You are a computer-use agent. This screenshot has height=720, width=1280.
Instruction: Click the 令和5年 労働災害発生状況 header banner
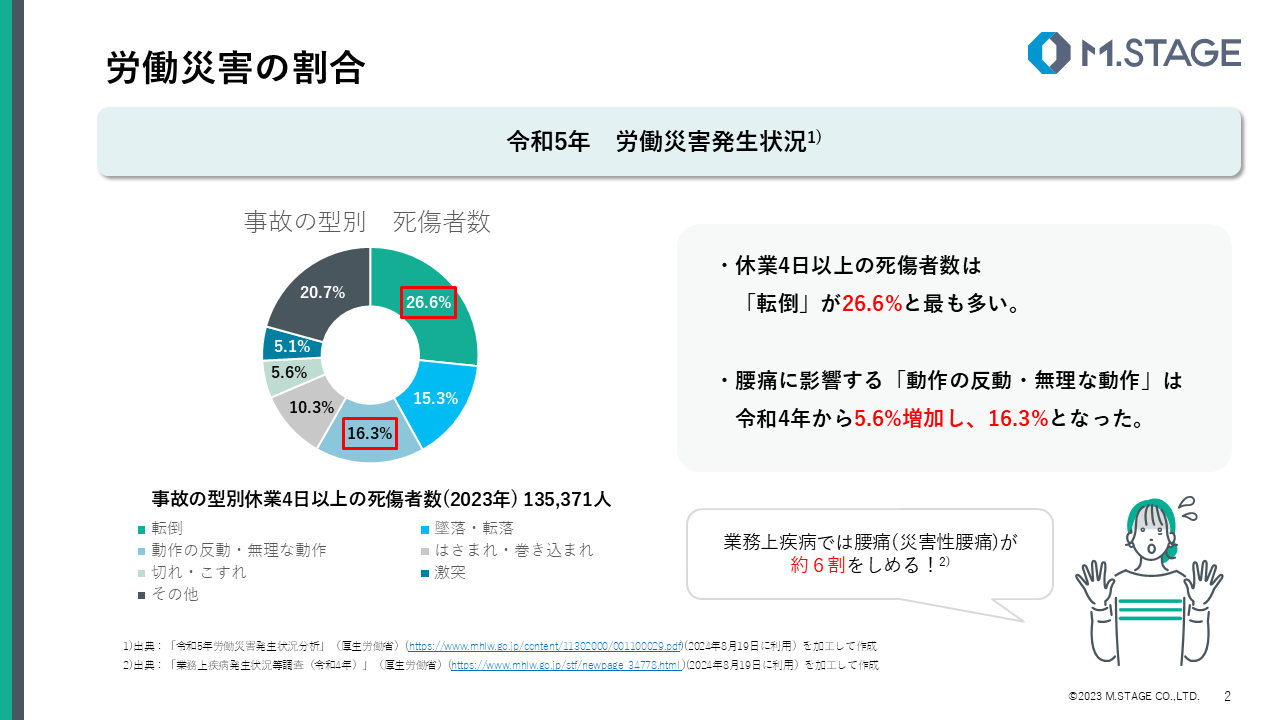(668, 142)
